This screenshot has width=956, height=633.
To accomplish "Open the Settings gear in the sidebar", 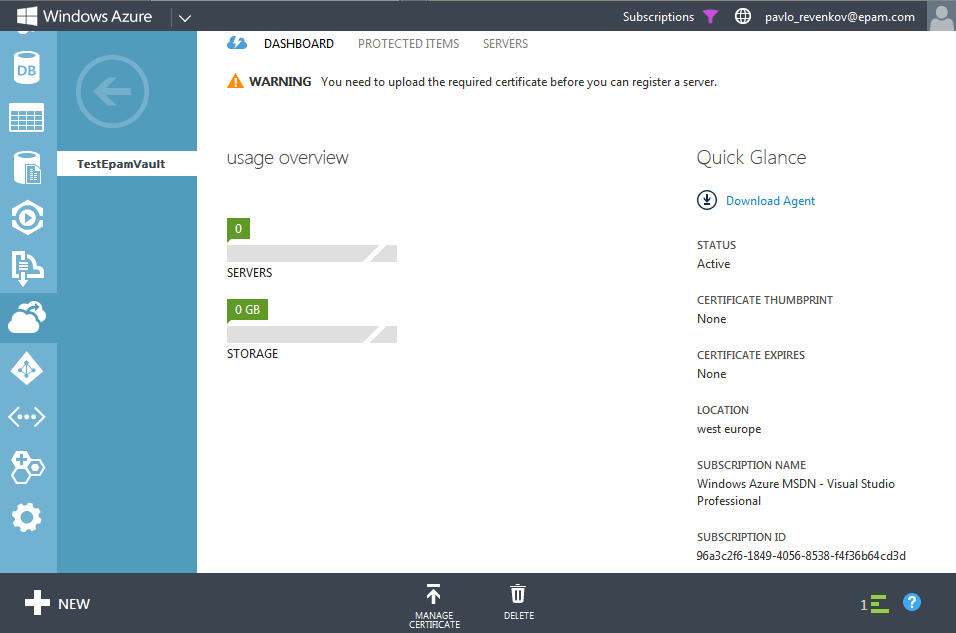I will coord(27,517).
